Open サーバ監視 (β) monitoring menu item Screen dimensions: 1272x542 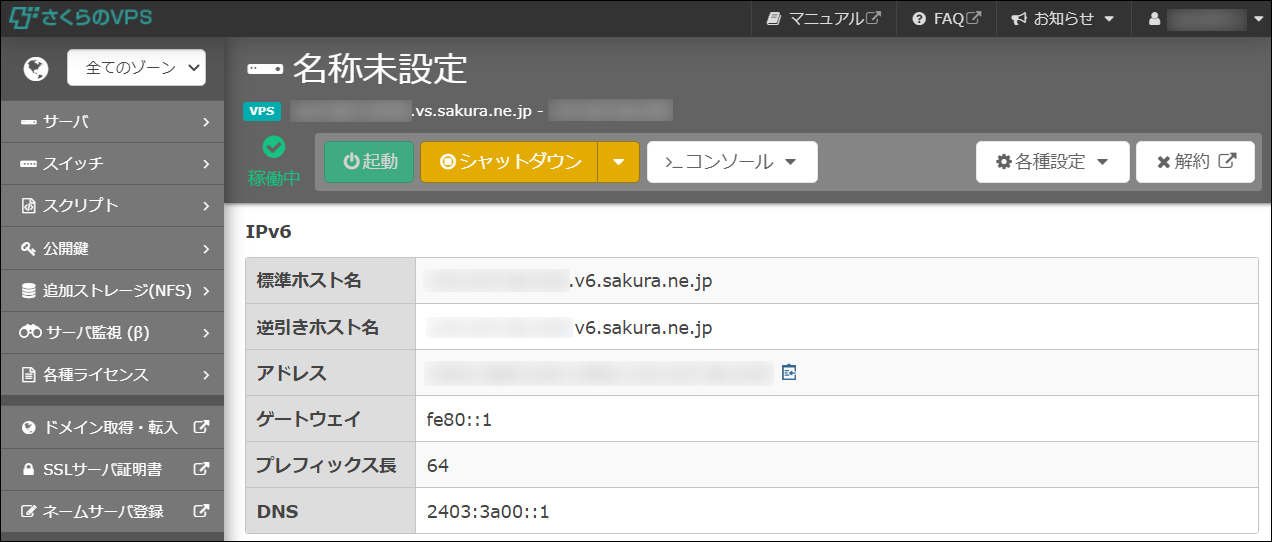tap(112, 332)
